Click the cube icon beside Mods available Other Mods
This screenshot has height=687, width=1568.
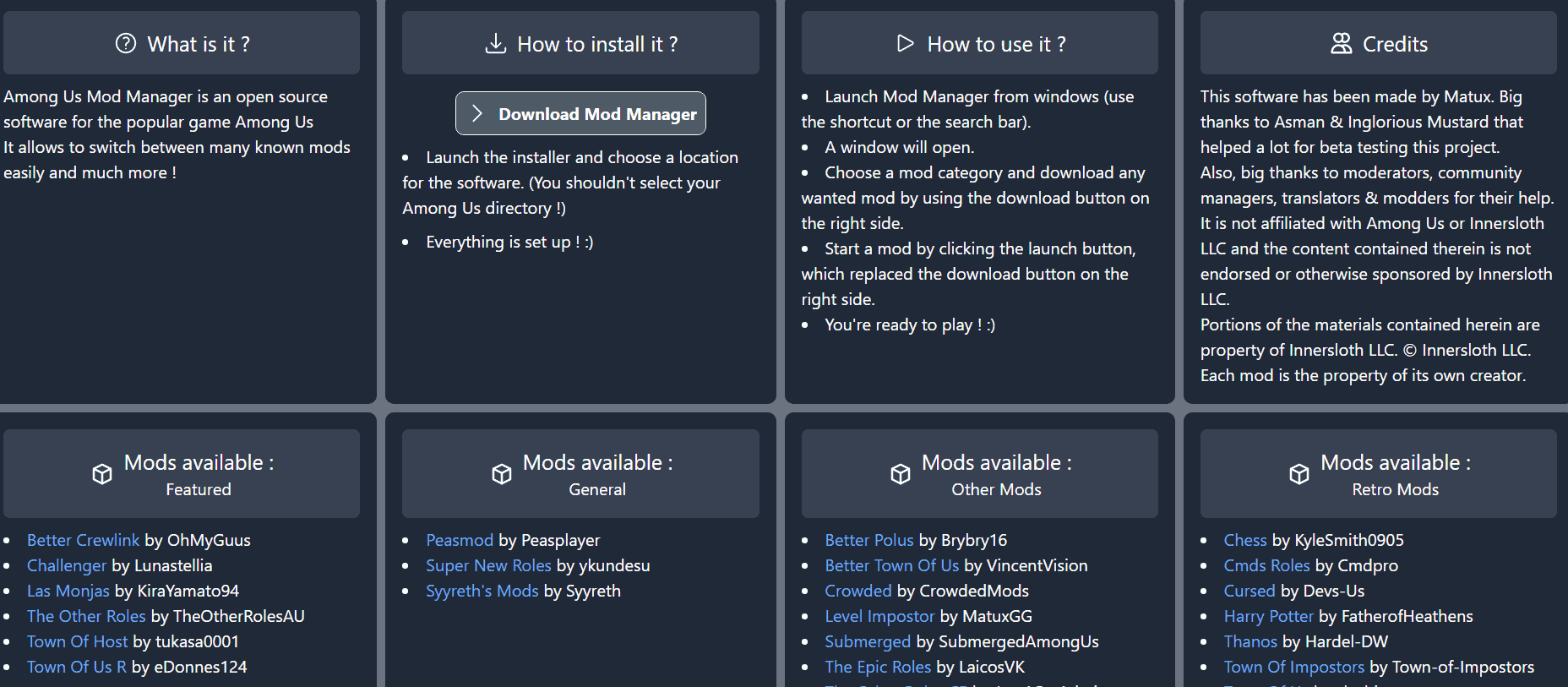tap(901, 474)
